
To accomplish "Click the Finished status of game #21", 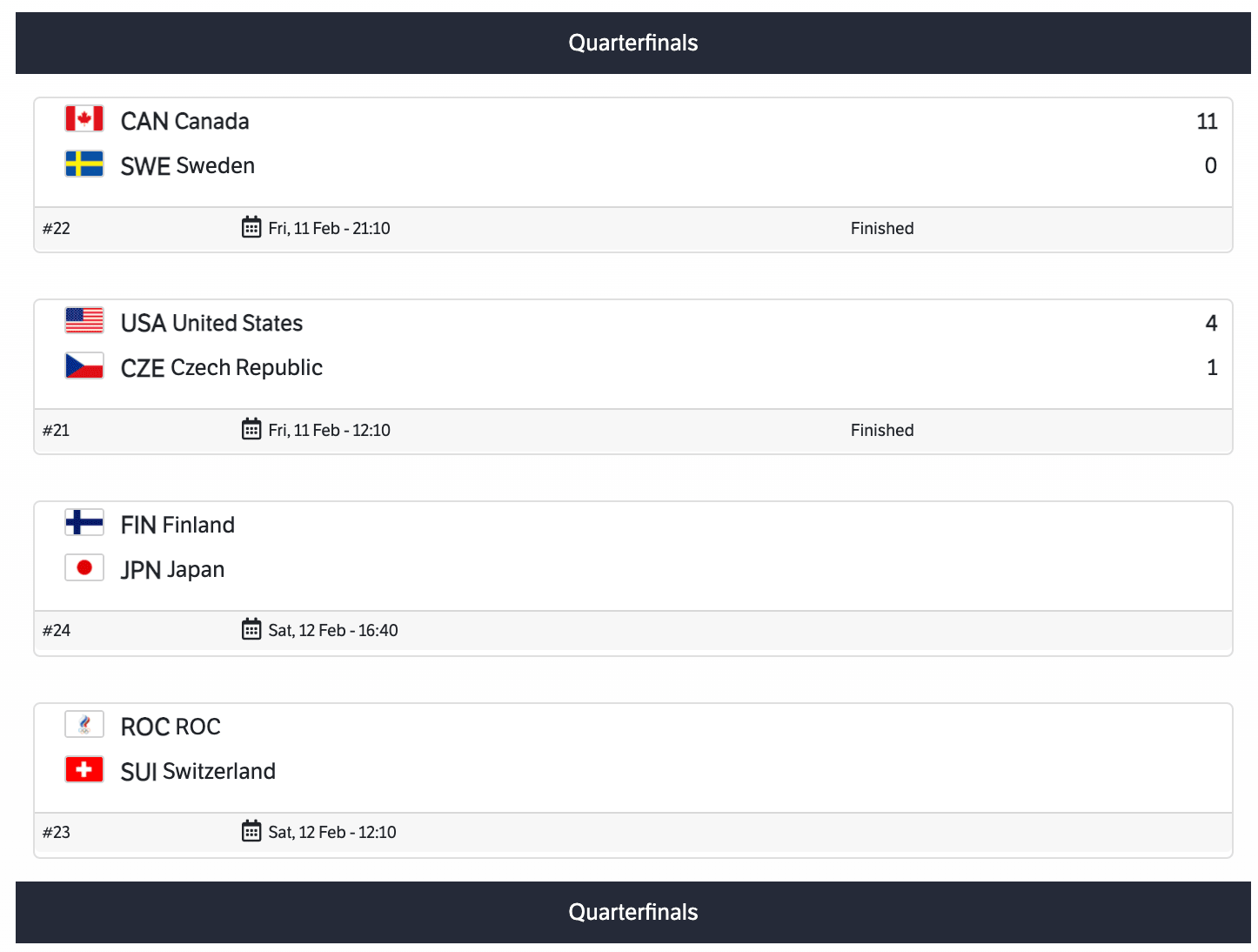I will click(881, 430).
